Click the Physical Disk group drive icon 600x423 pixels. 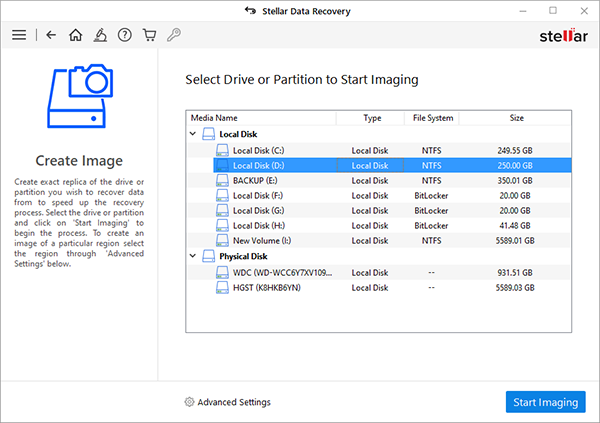[x=209, y=256]
